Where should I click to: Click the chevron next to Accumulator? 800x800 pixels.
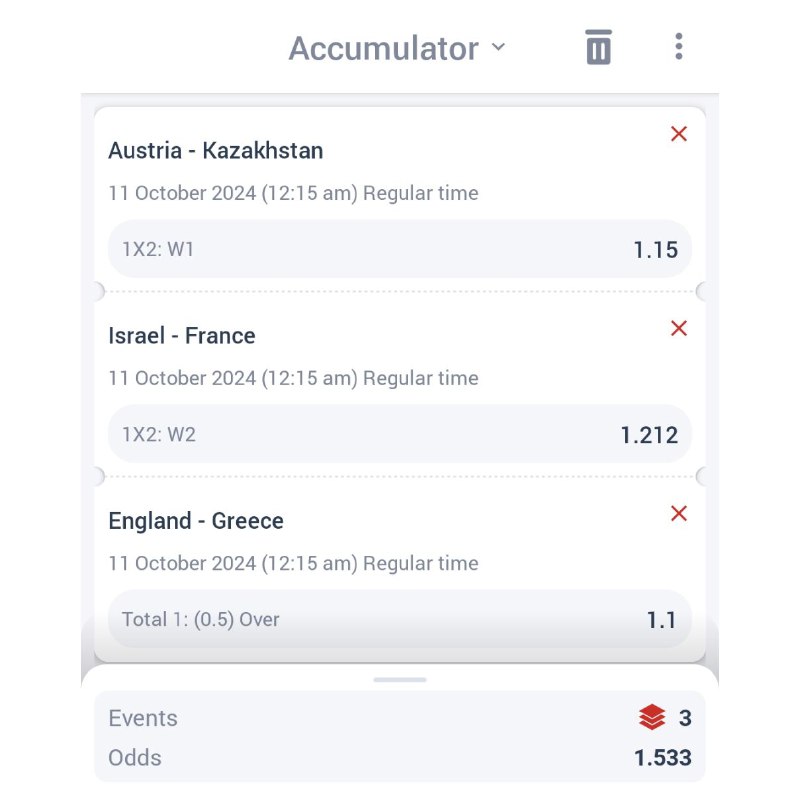point(499,48)
